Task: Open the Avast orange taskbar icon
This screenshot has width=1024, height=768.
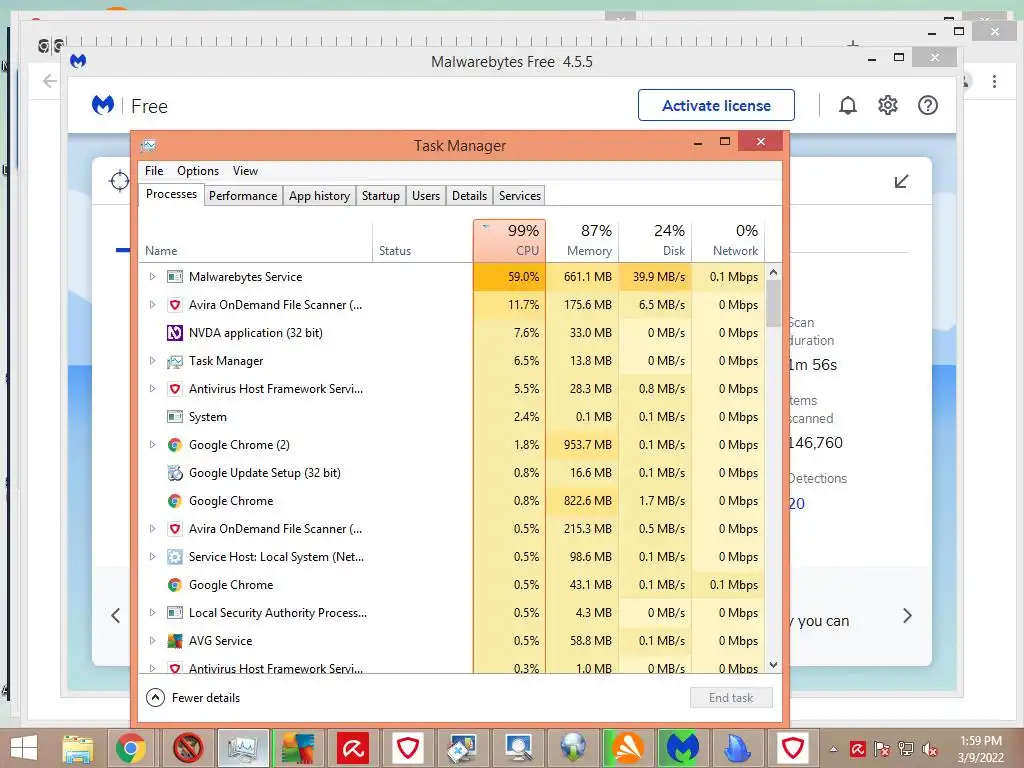Action: tap(626, 748)
